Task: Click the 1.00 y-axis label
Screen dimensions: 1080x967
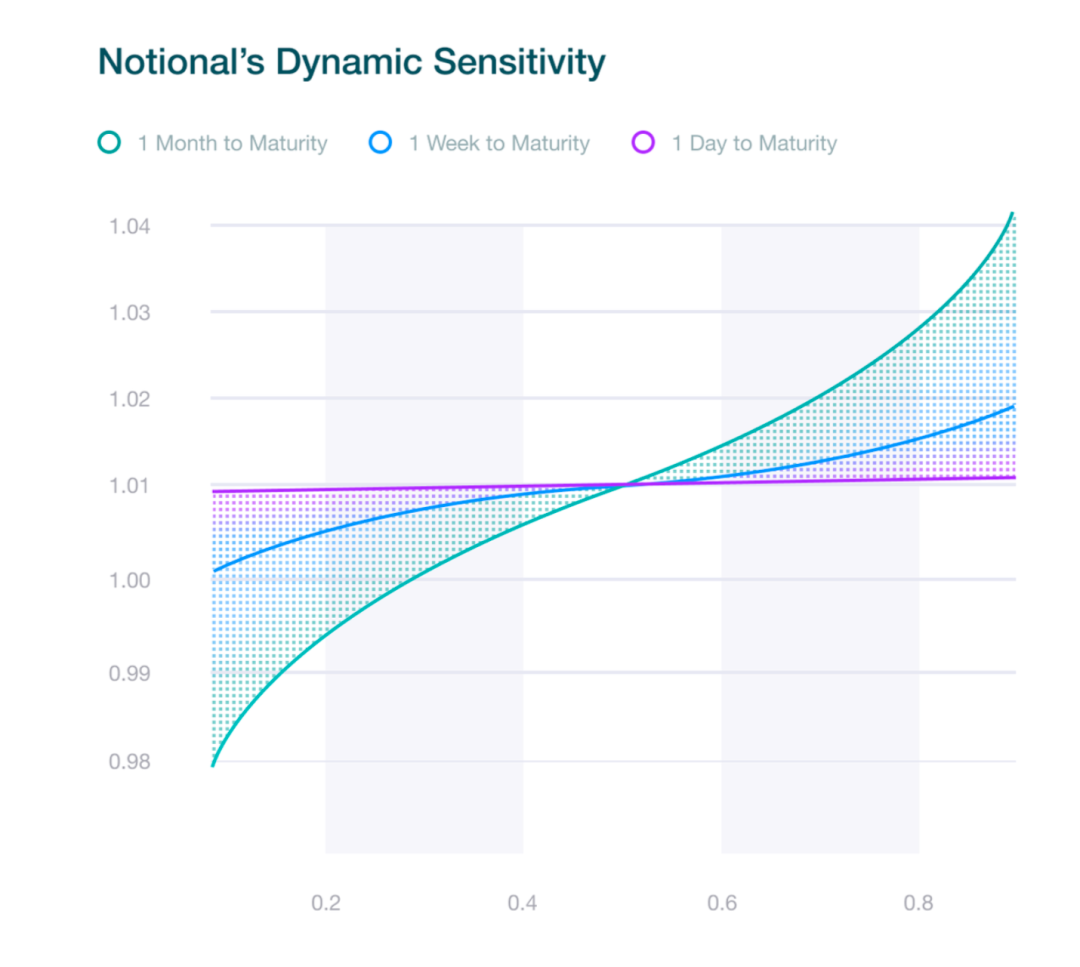Action: point(130,580)
